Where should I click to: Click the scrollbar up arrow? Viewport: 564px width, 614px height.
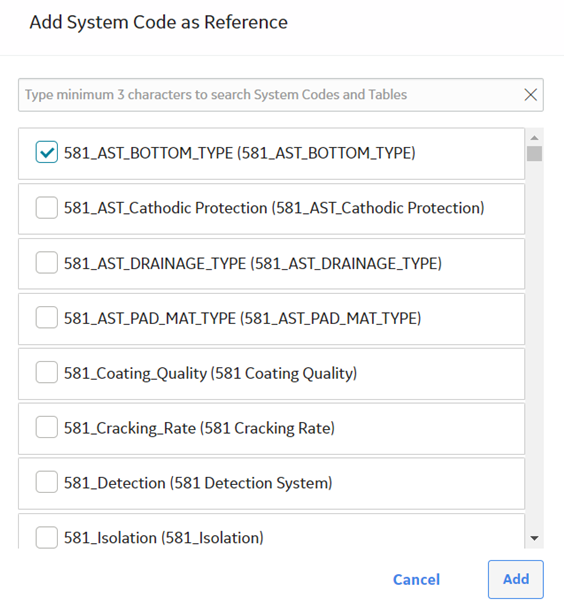pyautogui.click(x=534, y=137)
